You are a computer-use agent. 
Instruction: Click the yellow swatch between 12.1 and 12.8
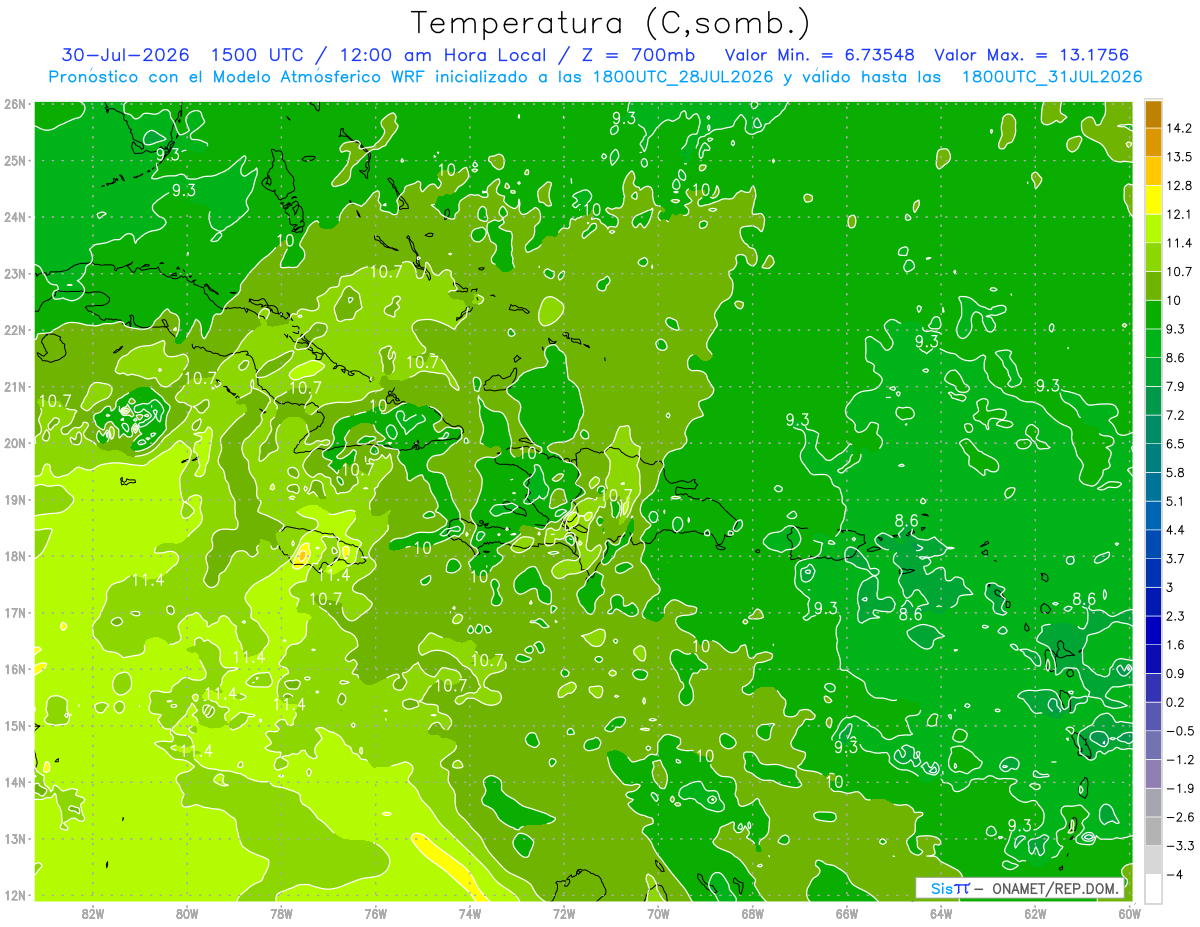(1153, 200)
